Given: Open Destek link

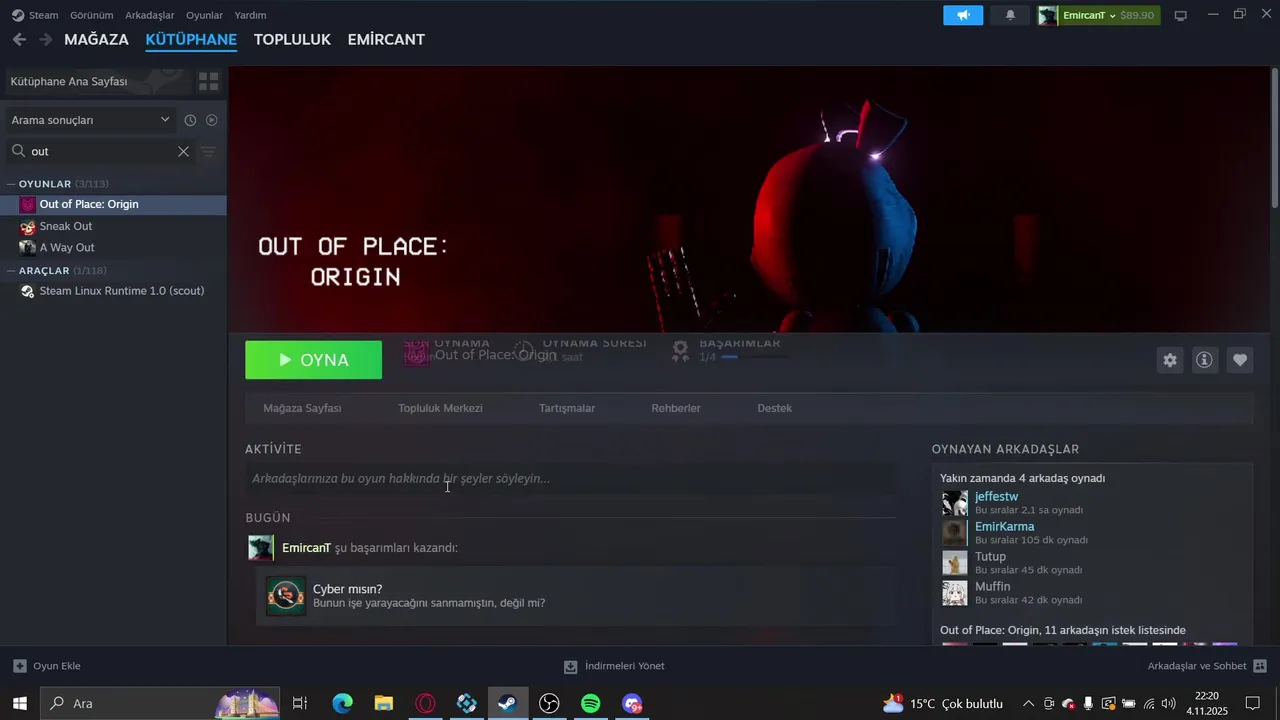Looking at the screenshot, I should tap(775, 408).
